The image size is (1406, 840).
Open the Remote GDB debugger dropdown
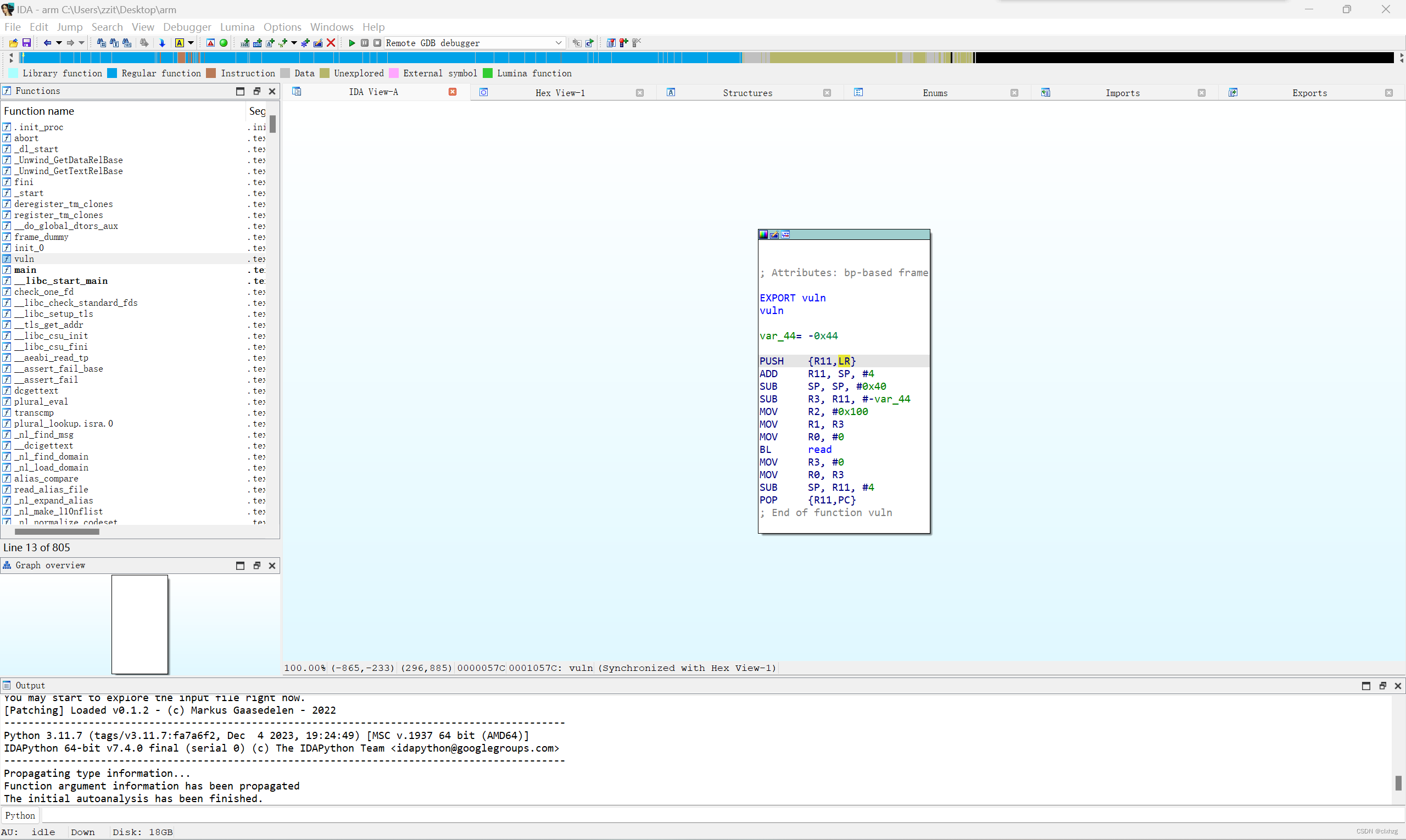point(559,42)
